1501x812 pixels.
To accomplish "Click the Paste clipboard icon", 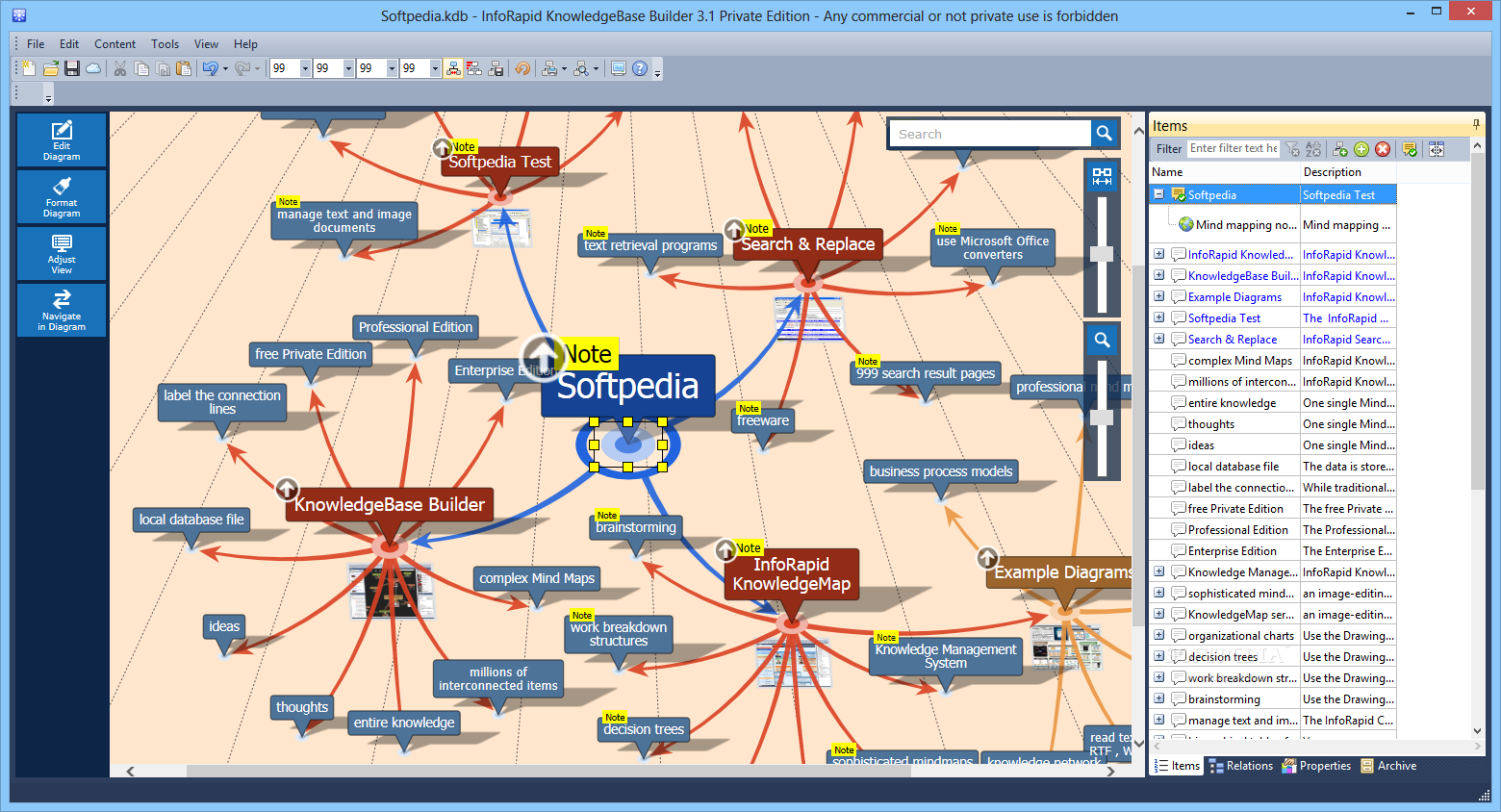I will 183,68.
